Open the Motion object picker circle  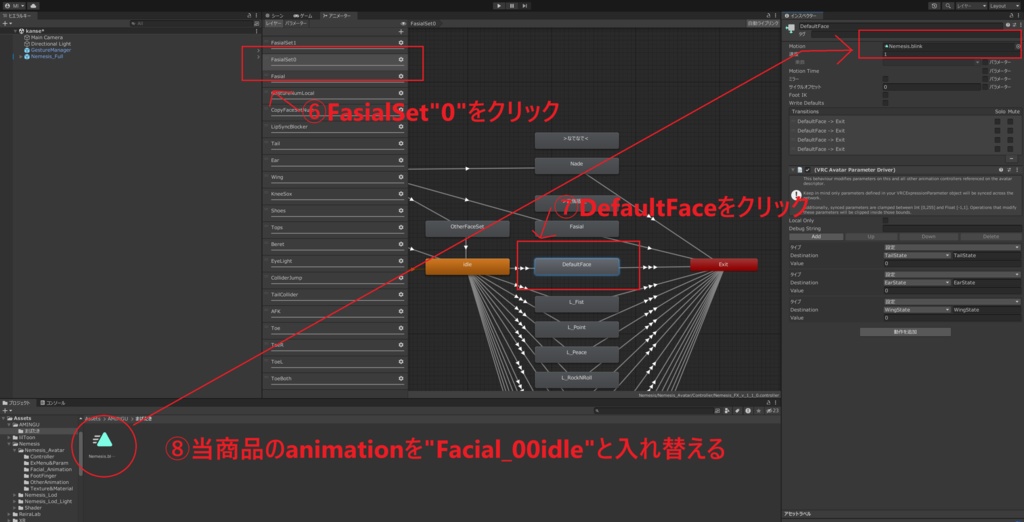[1017, 46]
